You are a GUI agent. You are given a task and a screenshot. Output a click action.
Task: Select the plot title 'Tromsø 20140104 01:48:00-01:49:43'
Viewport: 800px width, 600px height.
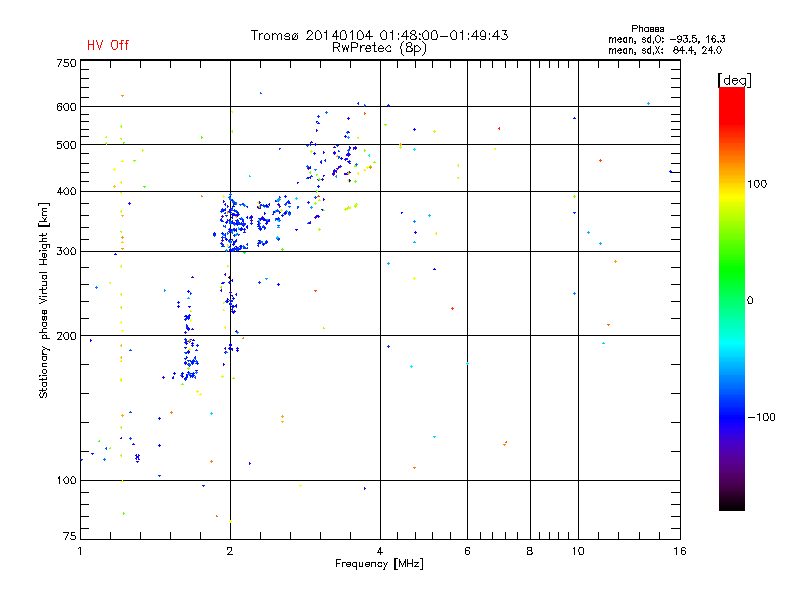379,35
